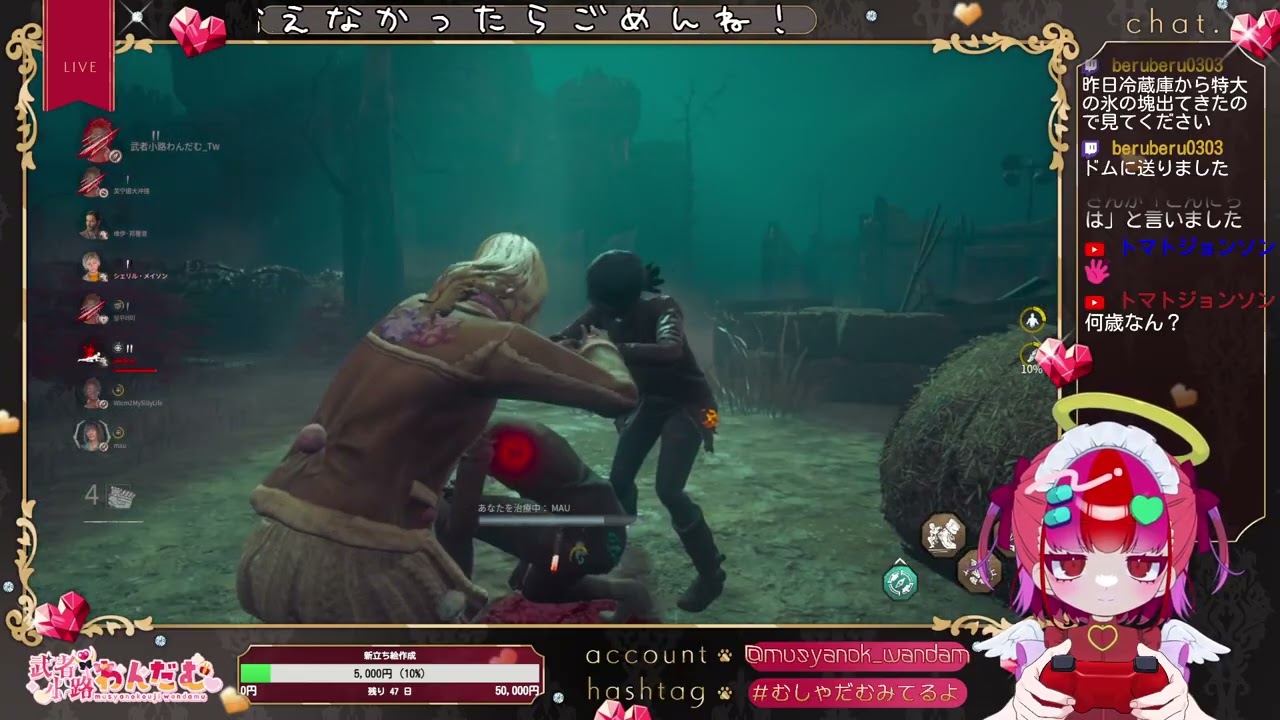Click the action status icon above mau's name
Viewport: 1280px width, 720px height.
click(118, 431)
